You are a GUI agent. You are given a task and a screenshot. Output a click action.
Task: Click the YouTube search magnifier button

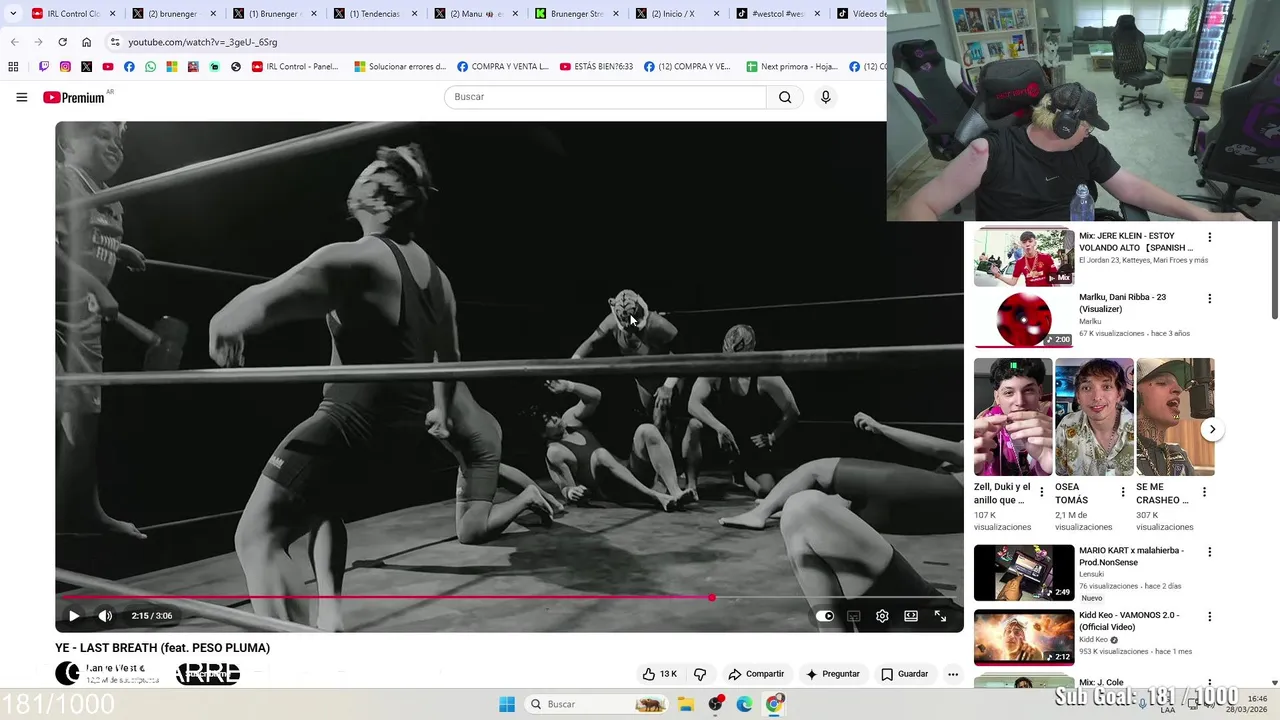[785, 97]
